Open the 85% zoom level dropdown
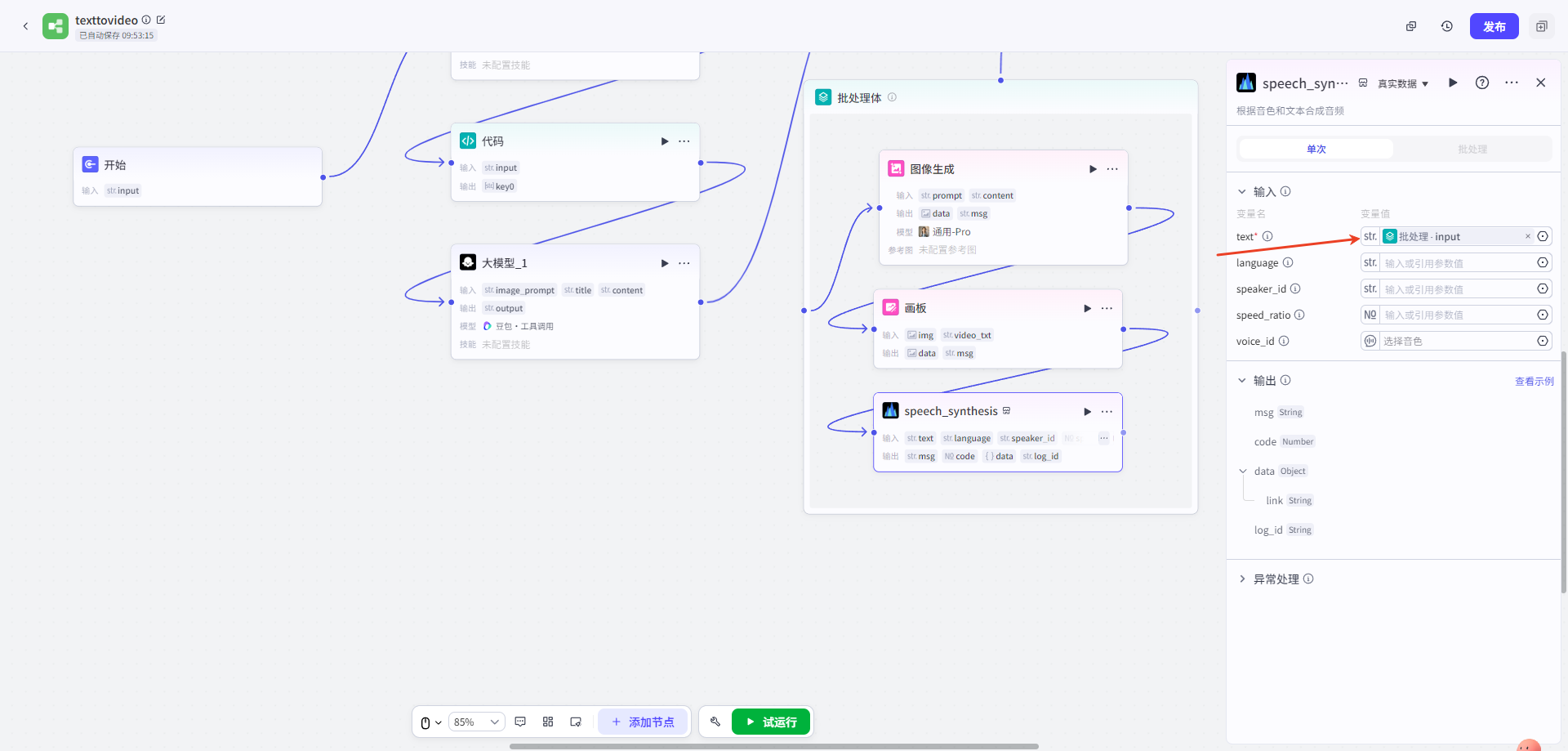Image resolution: width=1568 pixels, height=751 pixels. (x=477, y=722)
